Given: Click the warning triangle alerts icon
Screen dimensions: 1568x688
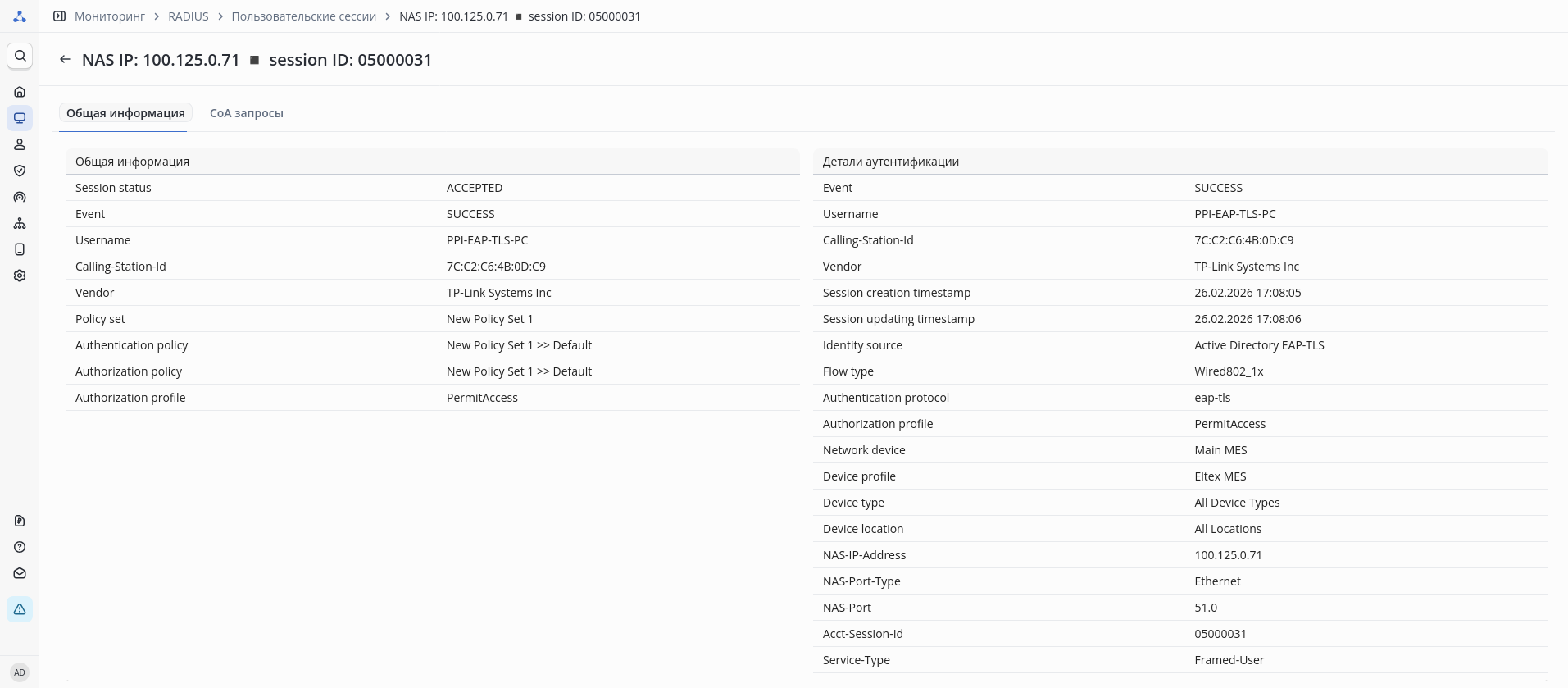Looking at the screenshot, I should pyautogui.click(x=20, y=609).
